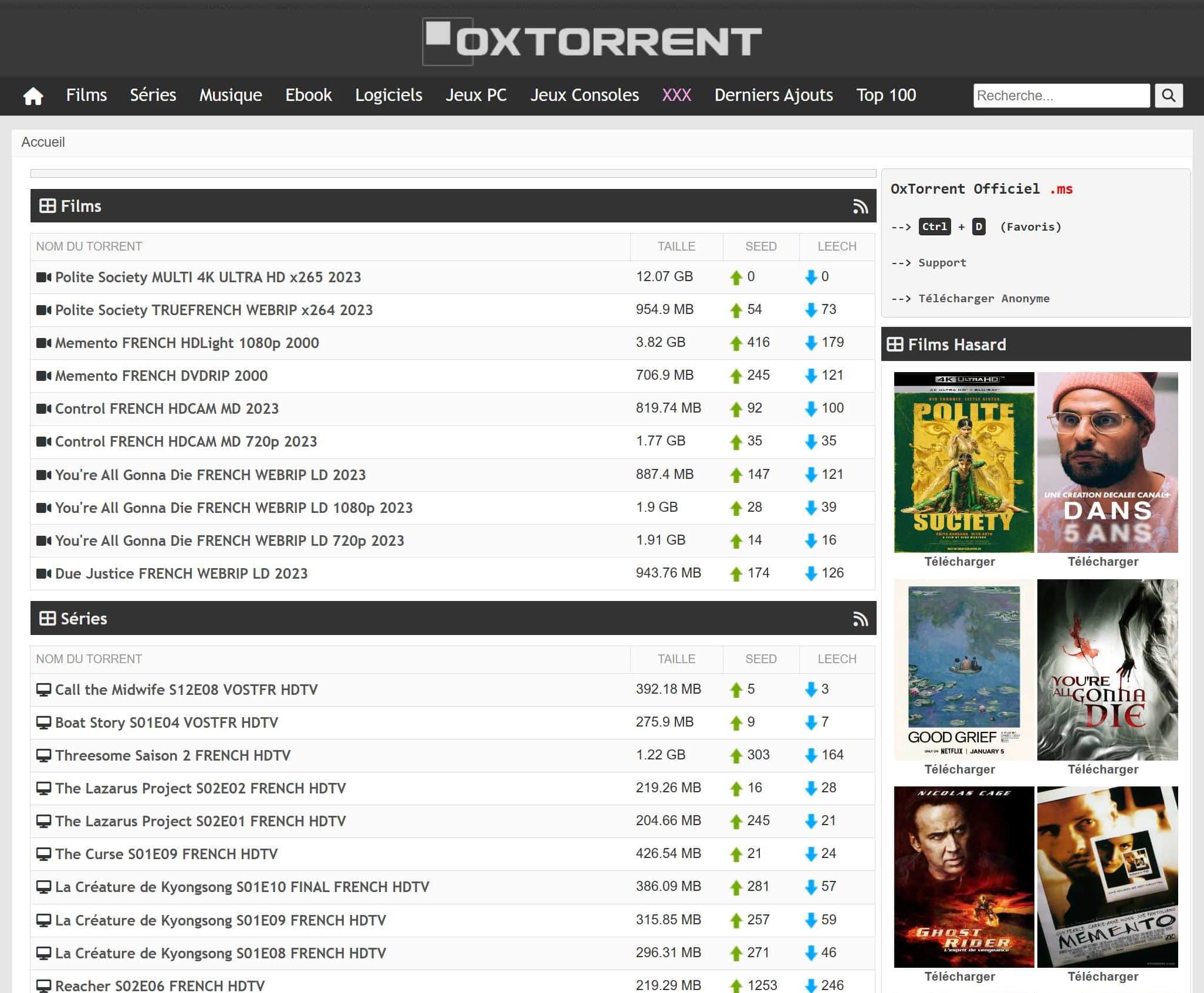Click the green seed arrow for Memento FRENCH HDLight

[x=735, y=342]
